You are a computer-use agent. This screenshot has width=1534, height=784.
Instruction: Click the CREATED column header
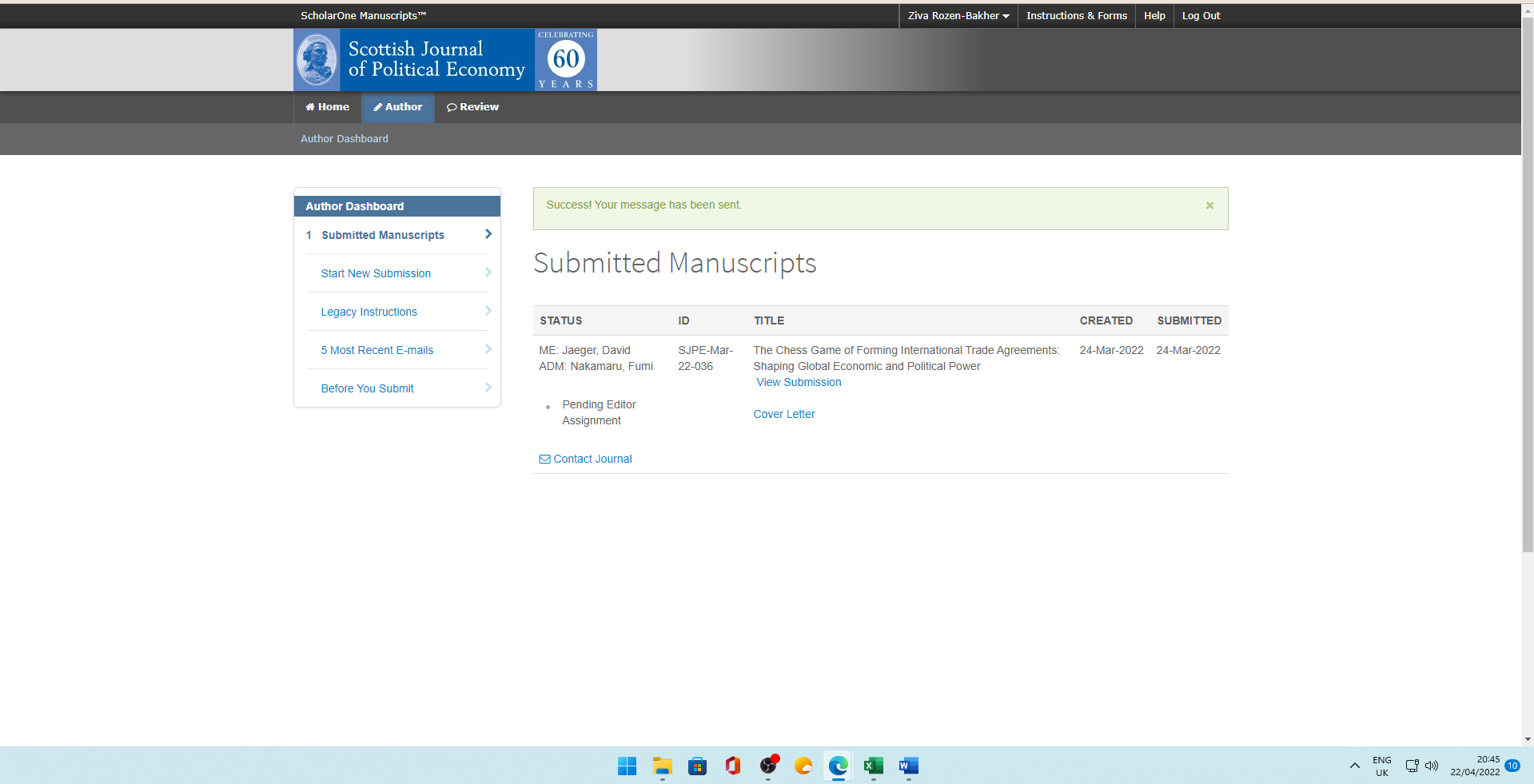(x=1106, y=320)
